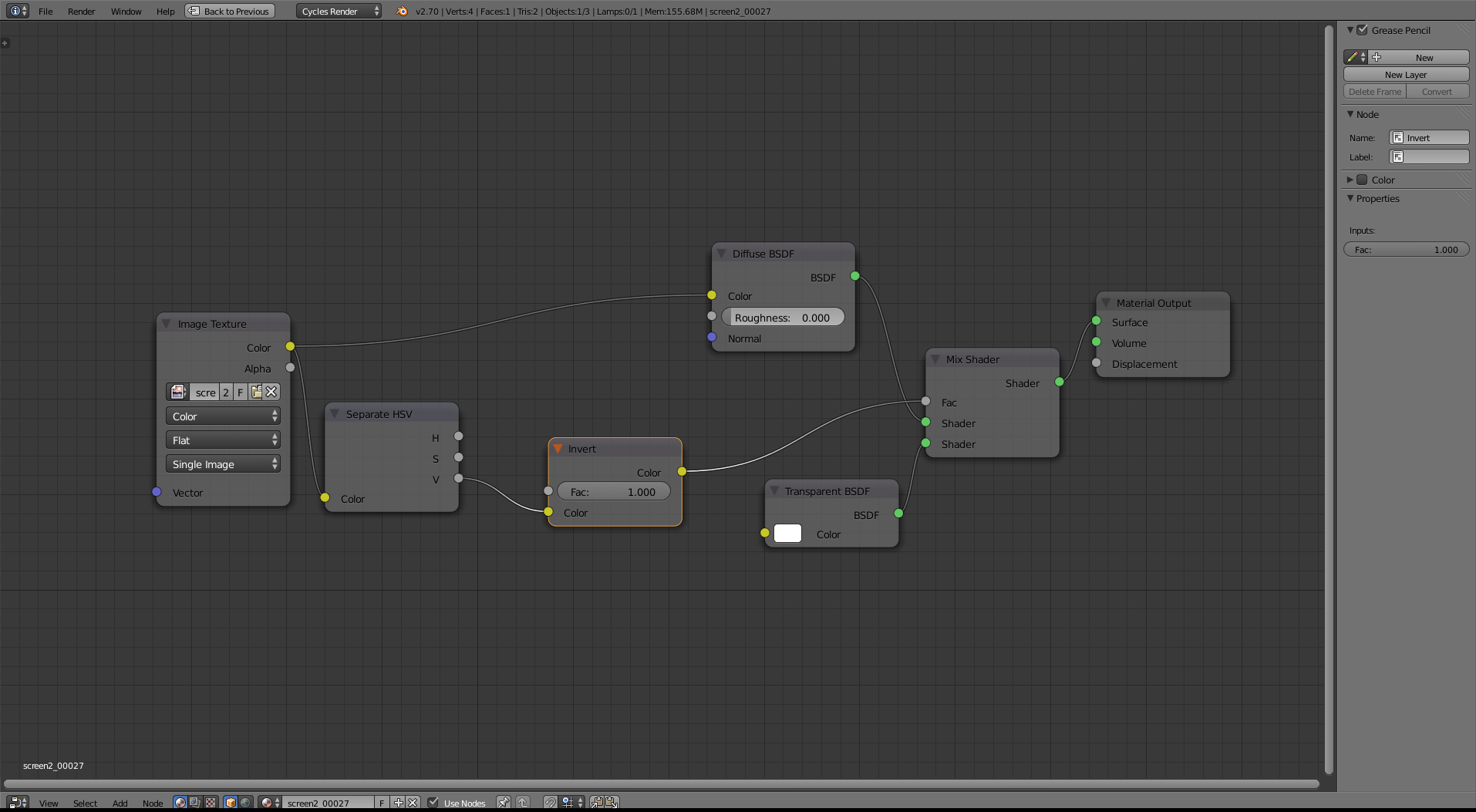Enable the custom Color checkbox in node panel
Screen dimensions: 1476x812
point(1362,180)
